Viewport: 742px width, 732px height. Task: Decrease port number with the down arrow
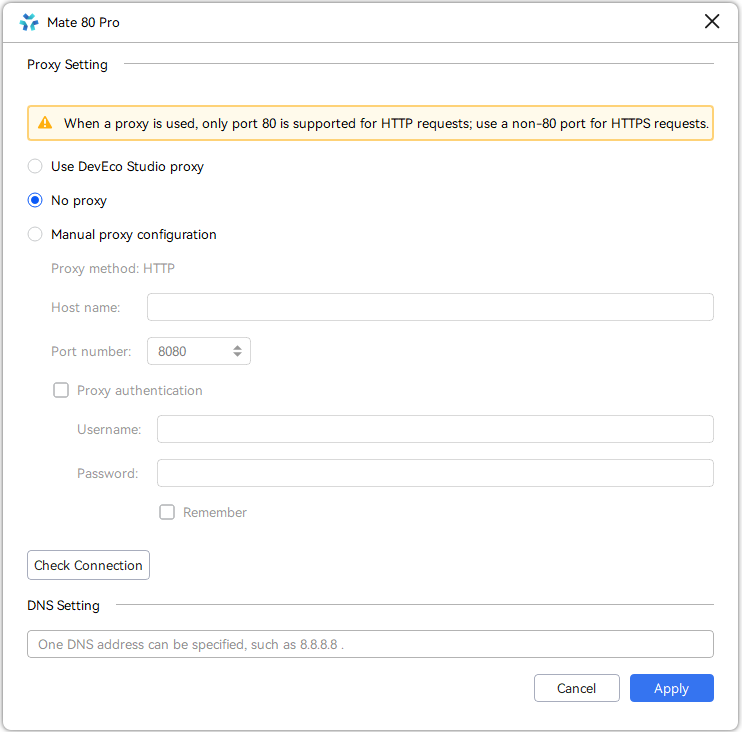point(237,355)
